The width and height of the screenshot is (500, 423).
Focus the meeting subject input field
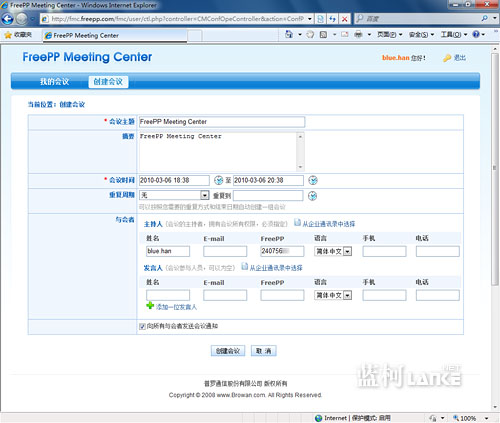(222, 122)
